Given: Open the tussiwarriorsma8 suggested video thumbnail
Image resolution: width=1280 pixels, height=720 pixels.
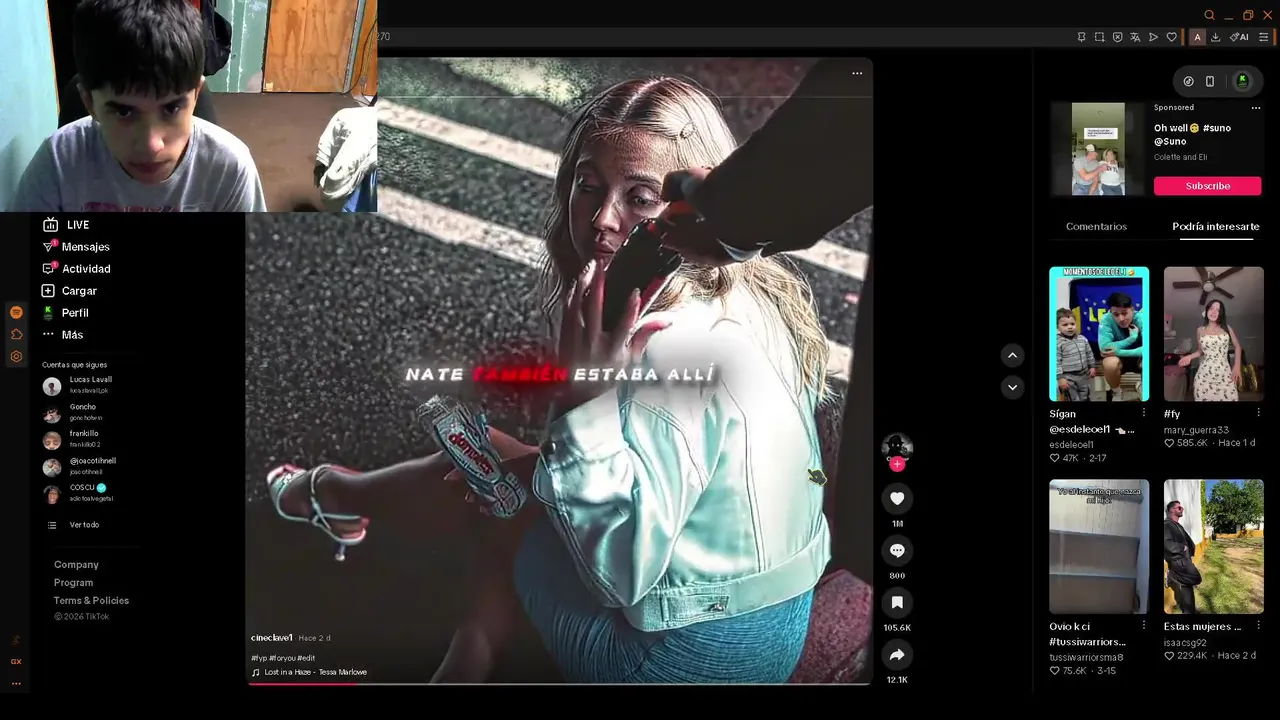Looking at the screenshot, I should [1099, 547].
